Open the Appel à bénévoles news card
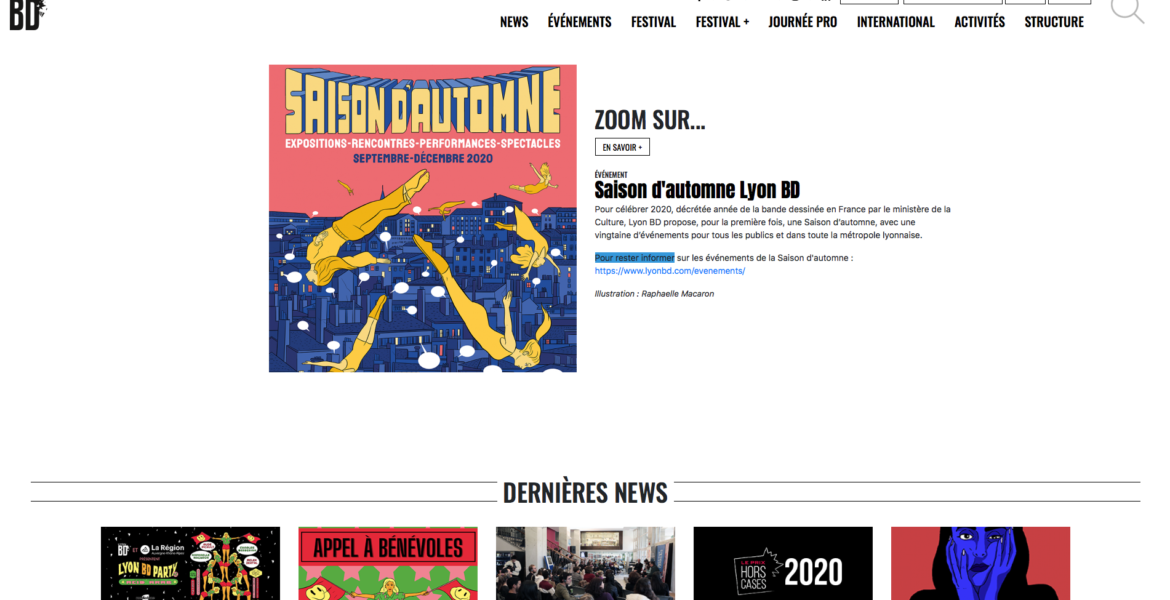1170x600 pixels. 388,563
